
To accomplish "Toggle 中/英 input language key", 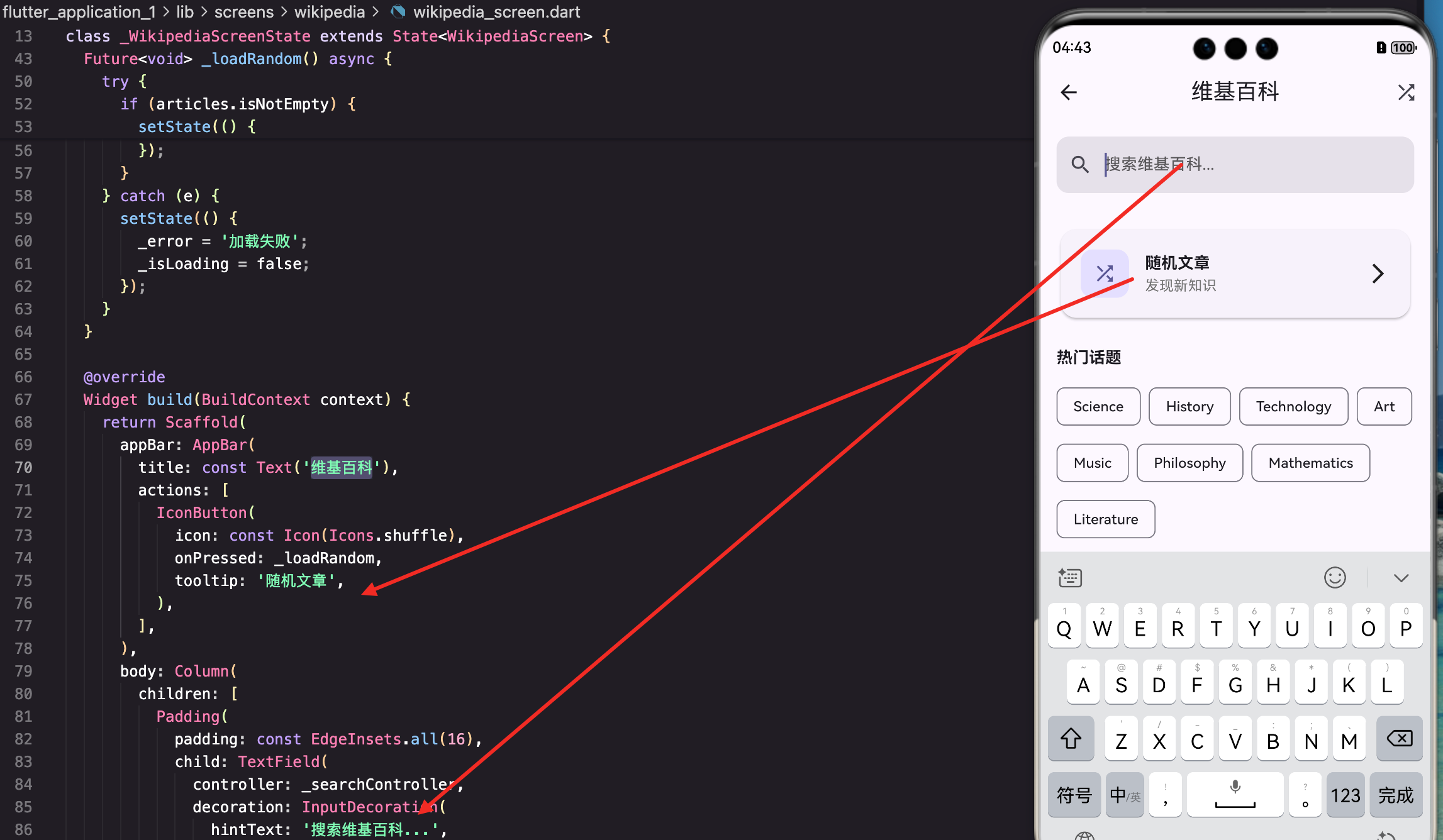I will click(1125, 795).
